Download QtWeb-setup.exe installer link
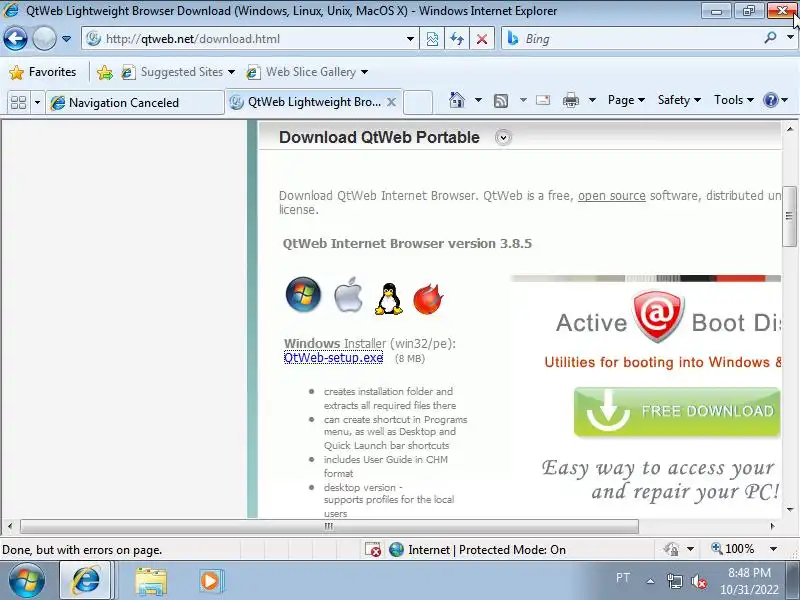The height and width of the screenshot is (600, 800). point(333,358)
